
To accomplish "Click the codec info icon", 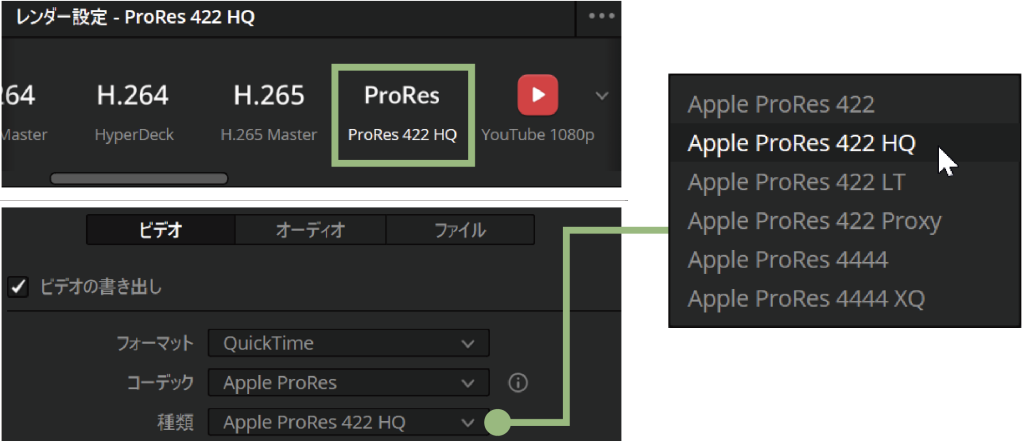I will [x=517, y=383].
